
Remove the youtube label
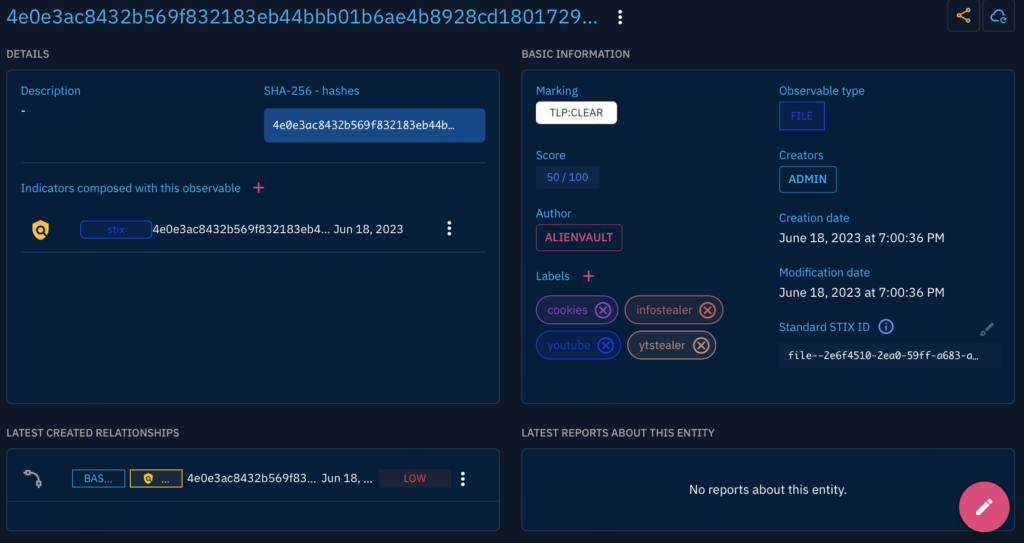[604, 345]
